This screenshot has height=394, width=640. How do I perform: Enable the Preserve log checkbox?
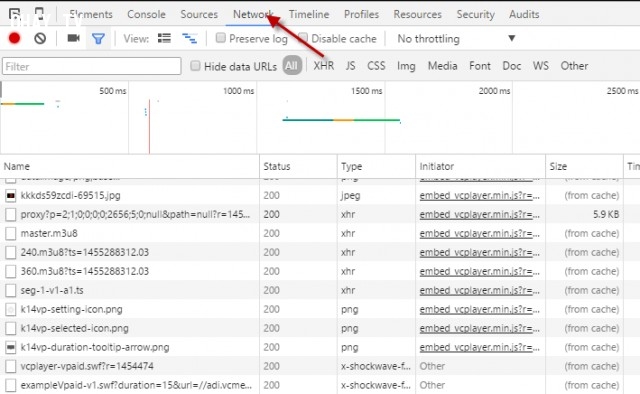[x=220, y=38]
